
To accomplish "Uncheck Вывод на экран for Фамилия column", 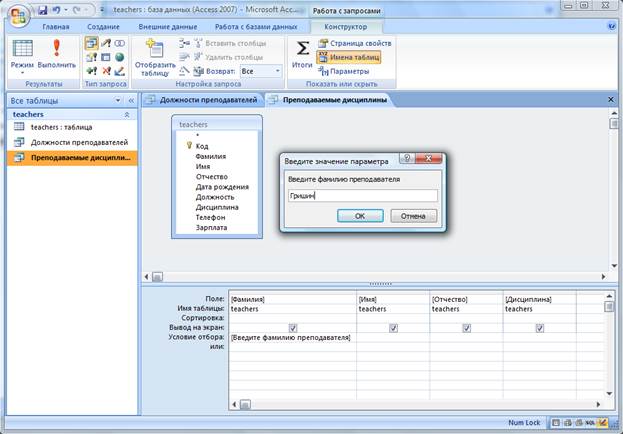I will coord(292,328).
